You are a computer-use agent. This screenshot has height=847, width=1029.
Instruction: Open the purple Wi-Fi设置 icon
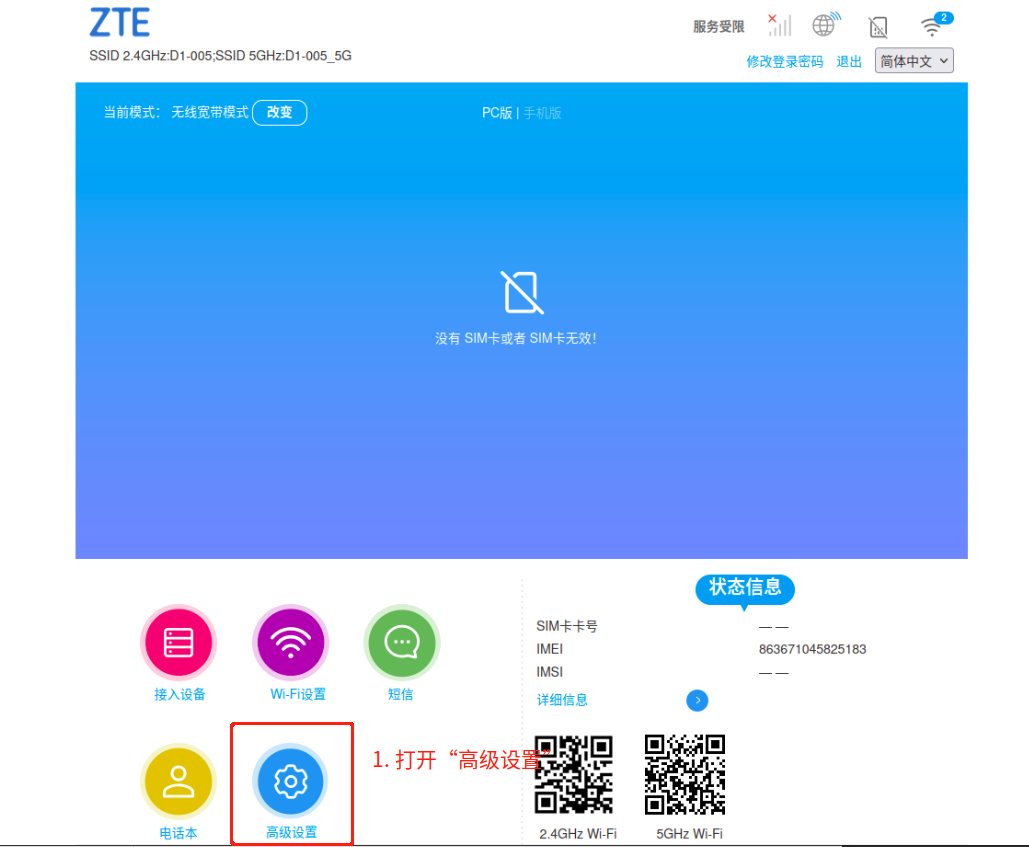click(291, 642)
